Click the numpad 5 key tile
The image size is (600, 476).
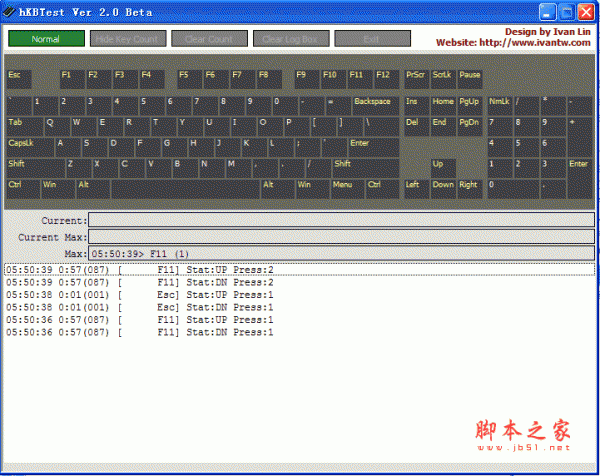pyautogui.click(x=527, y=148)
